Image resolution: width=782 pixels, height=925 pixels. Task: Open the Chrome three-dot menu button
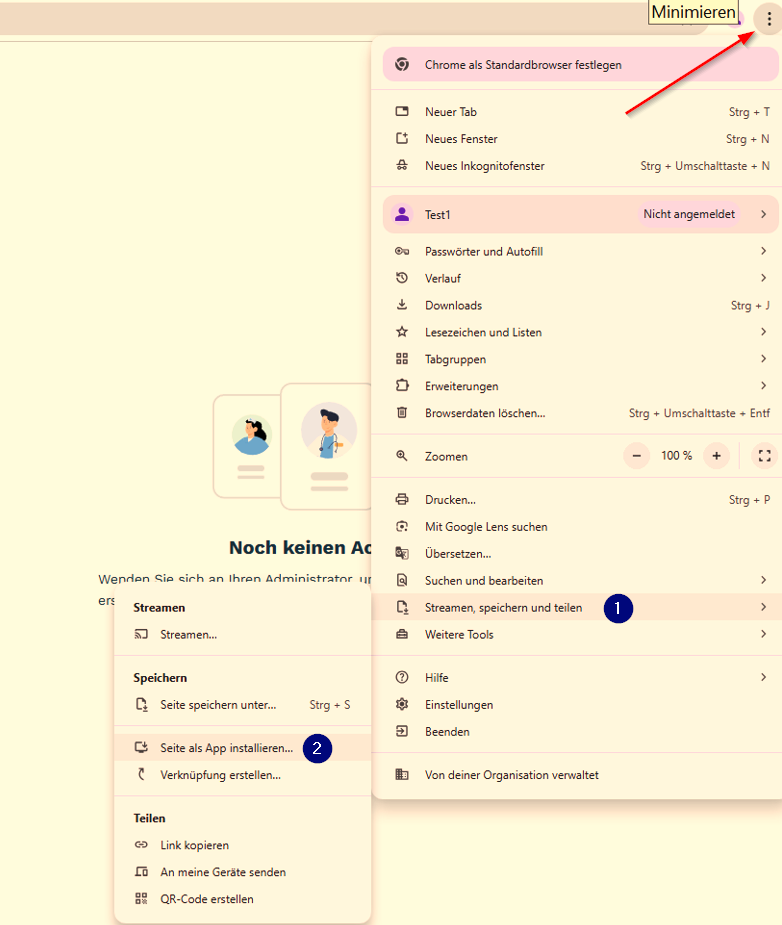768,19
